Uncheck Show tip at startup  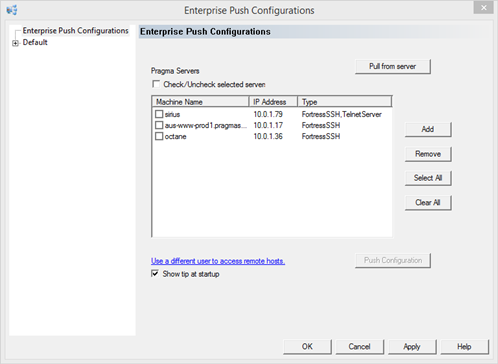click(x=155, y=274)
